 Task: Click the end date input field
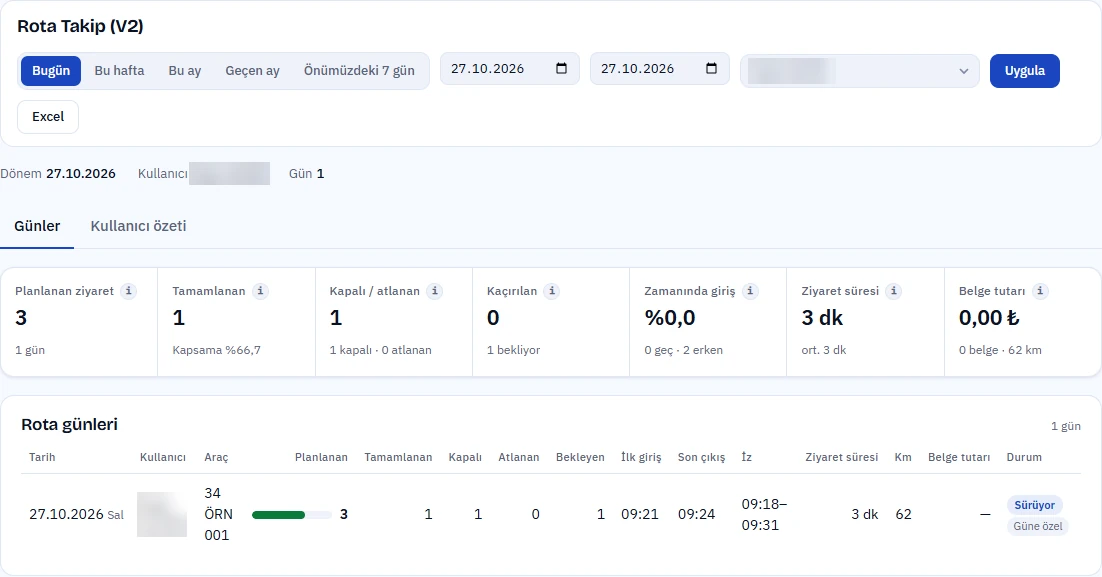[x=659, y=69]
